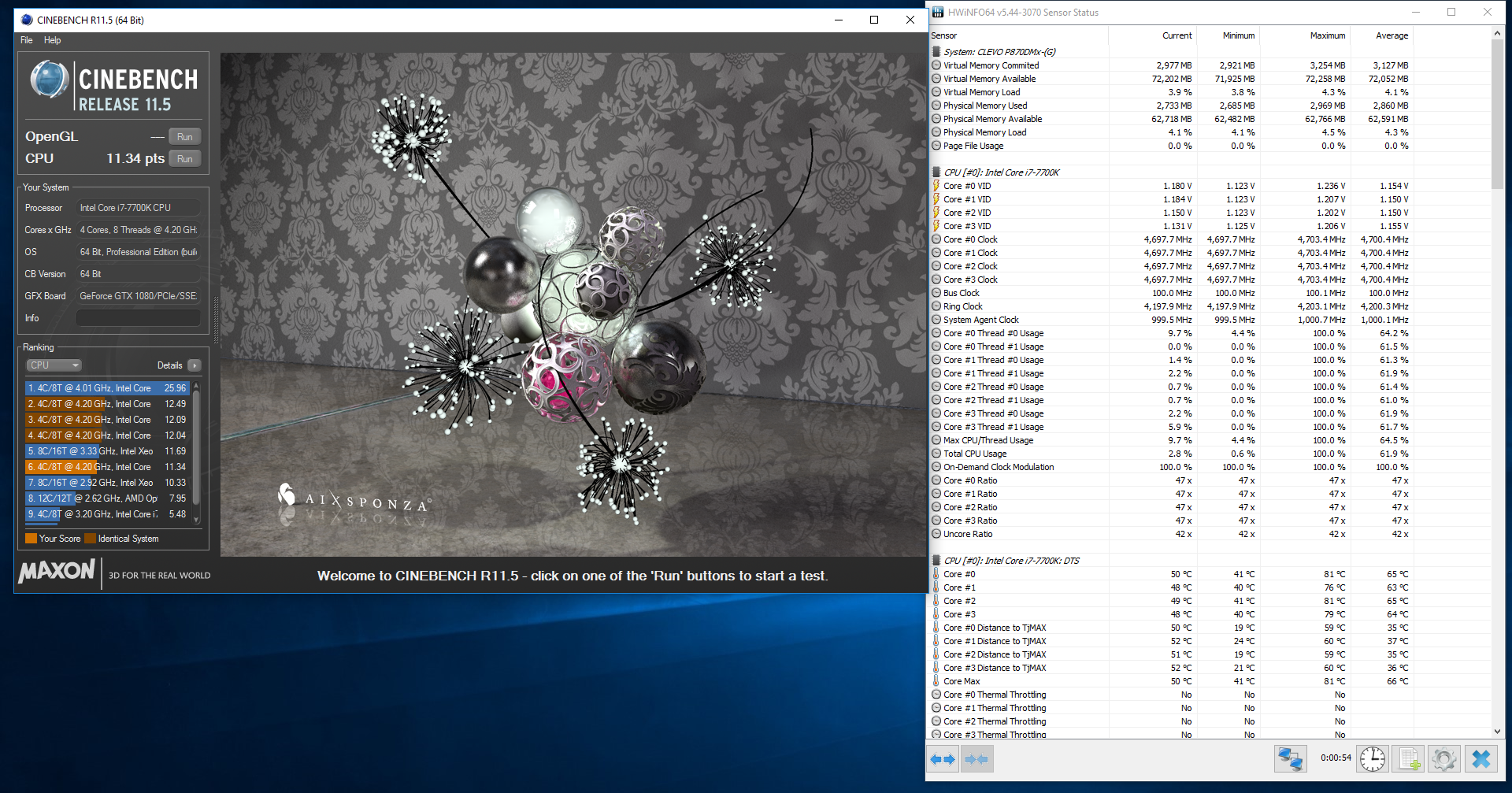Click the Total CPU Usage sensor icon

pyautogui.click(x=936, y=454)
